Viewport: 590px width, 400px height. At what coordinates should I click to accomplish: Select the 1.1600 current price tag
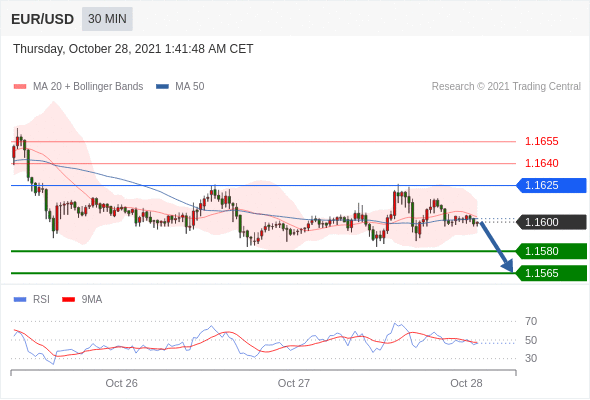coord(551,222)
